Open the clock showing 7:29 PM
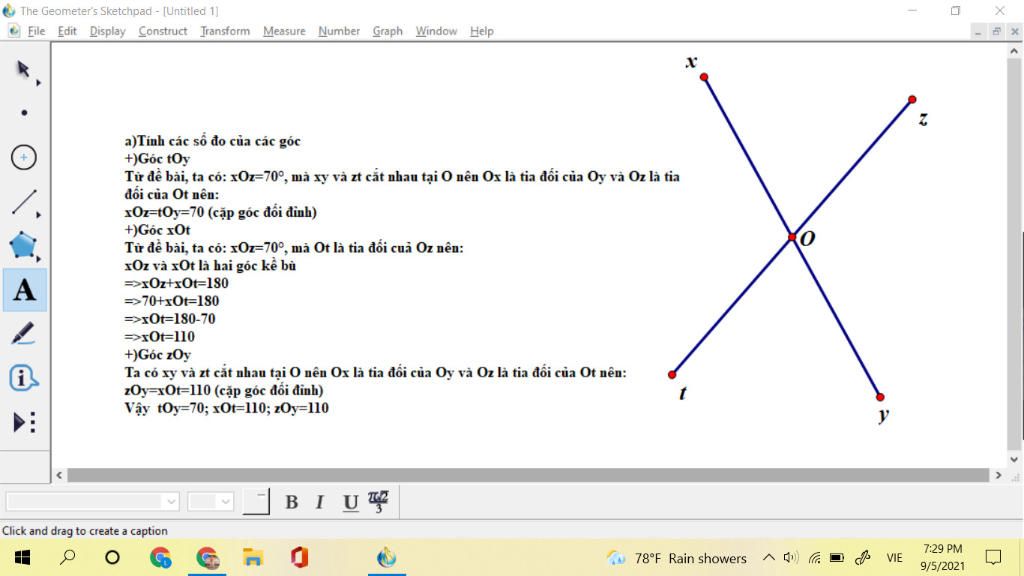This screenshot has height=576, width=1024. pyautogui.click(x=942, y=557)
